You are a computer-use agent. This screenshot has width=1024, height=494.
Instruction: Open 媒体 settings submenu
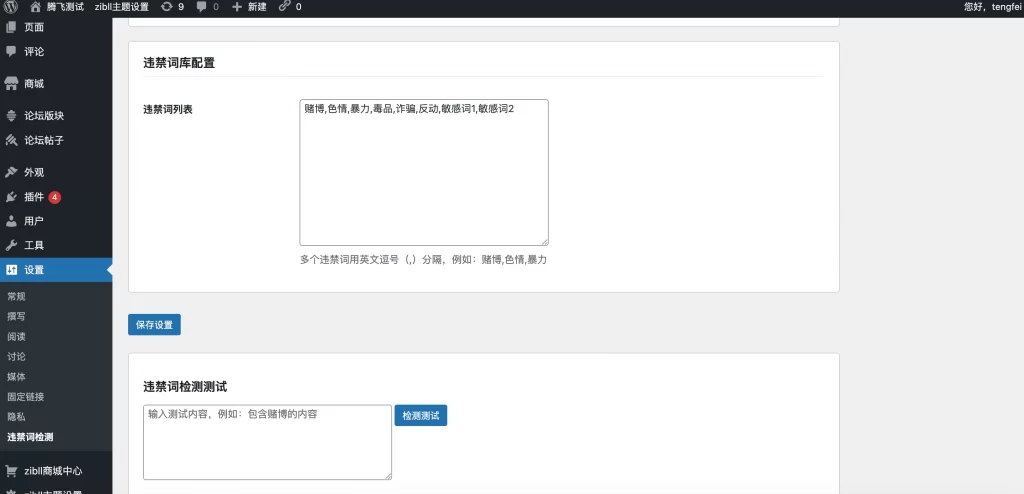click(16, 376)
